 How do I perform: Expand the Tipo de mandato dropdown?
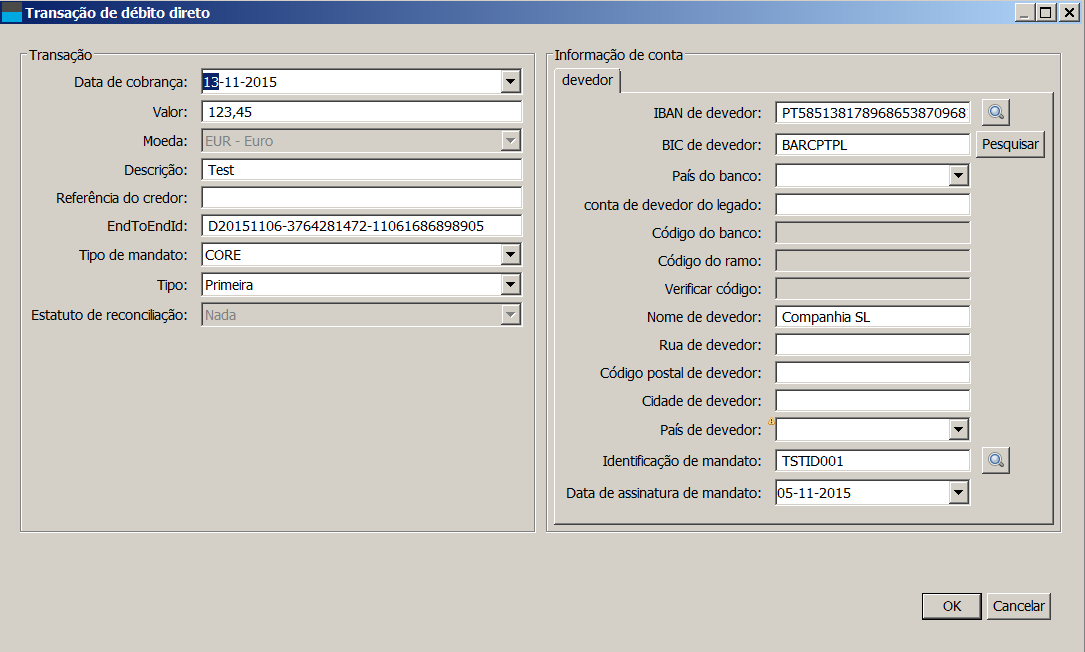pyautogui.click(x=511, y=255)
